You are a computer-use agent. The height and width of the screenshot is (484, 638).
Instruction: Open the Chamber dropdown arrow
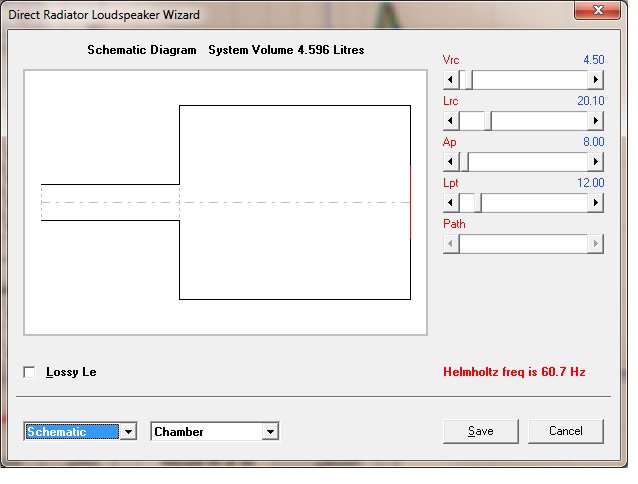point(270,432)
